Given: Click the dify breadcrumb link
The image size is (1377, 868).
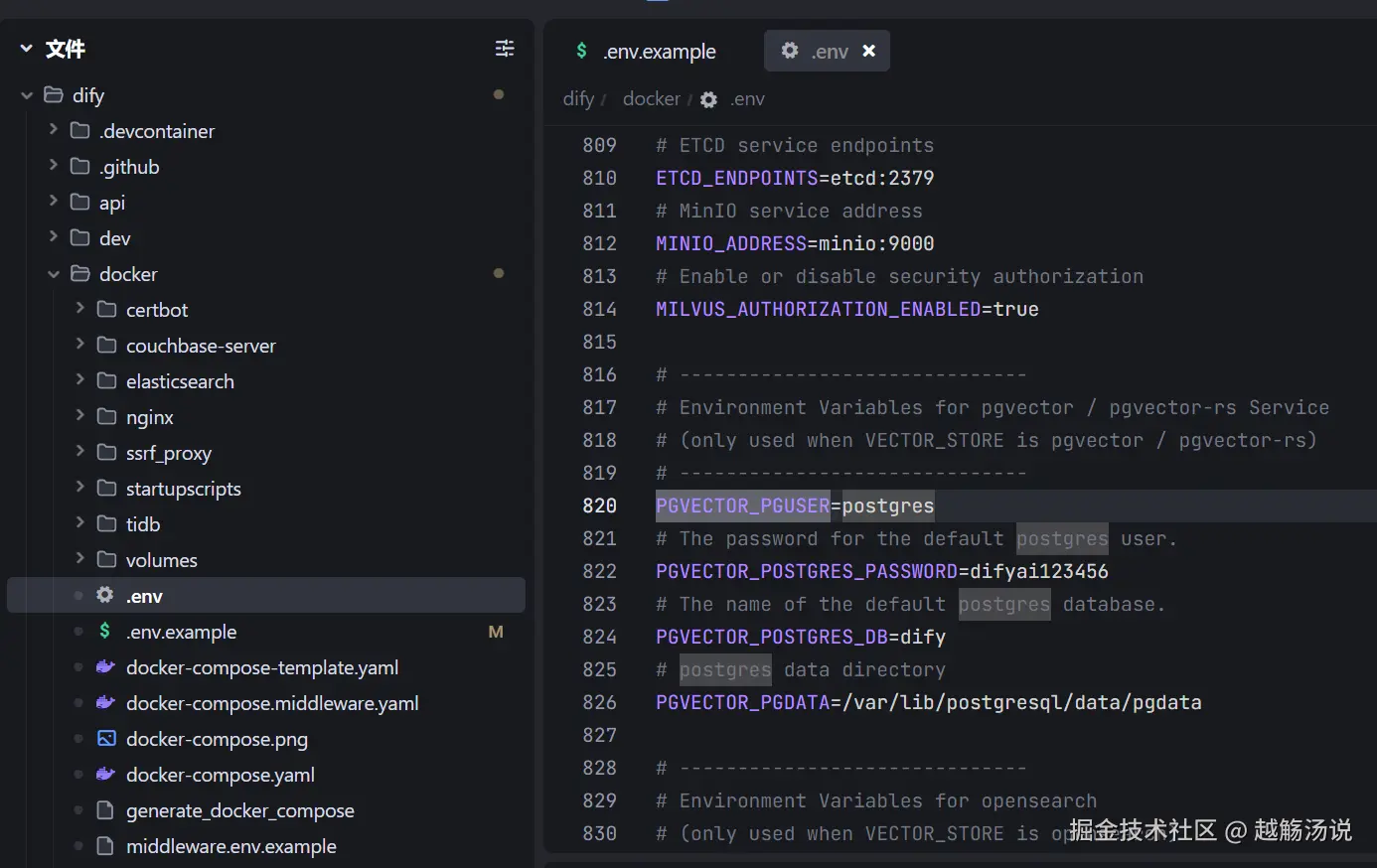Looking at the screenshot, I should (x=577, y=99).
